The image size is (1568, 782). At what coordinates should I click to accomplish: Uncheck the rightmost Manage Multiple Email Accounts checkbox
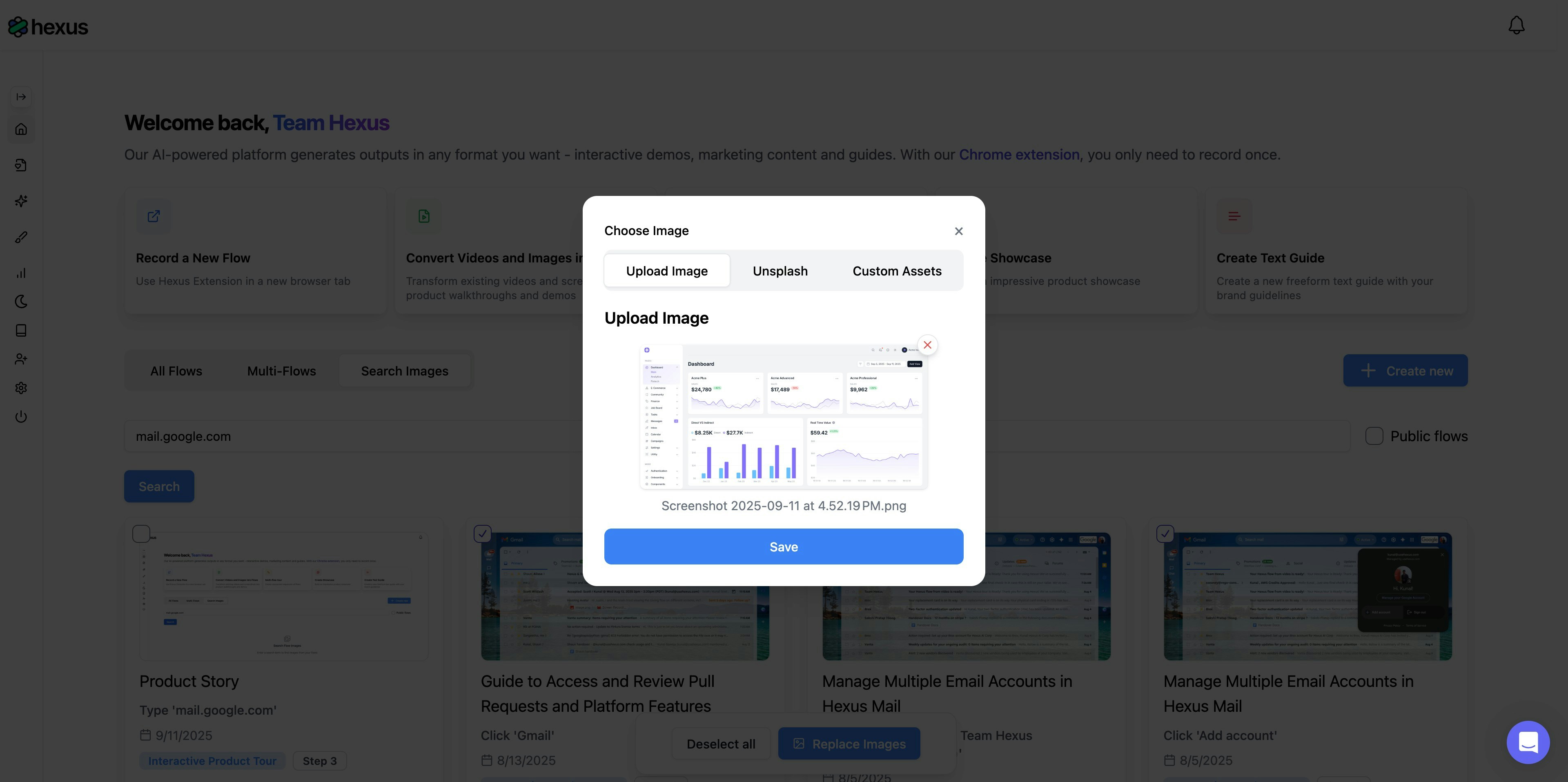(x=1165, y=534)
